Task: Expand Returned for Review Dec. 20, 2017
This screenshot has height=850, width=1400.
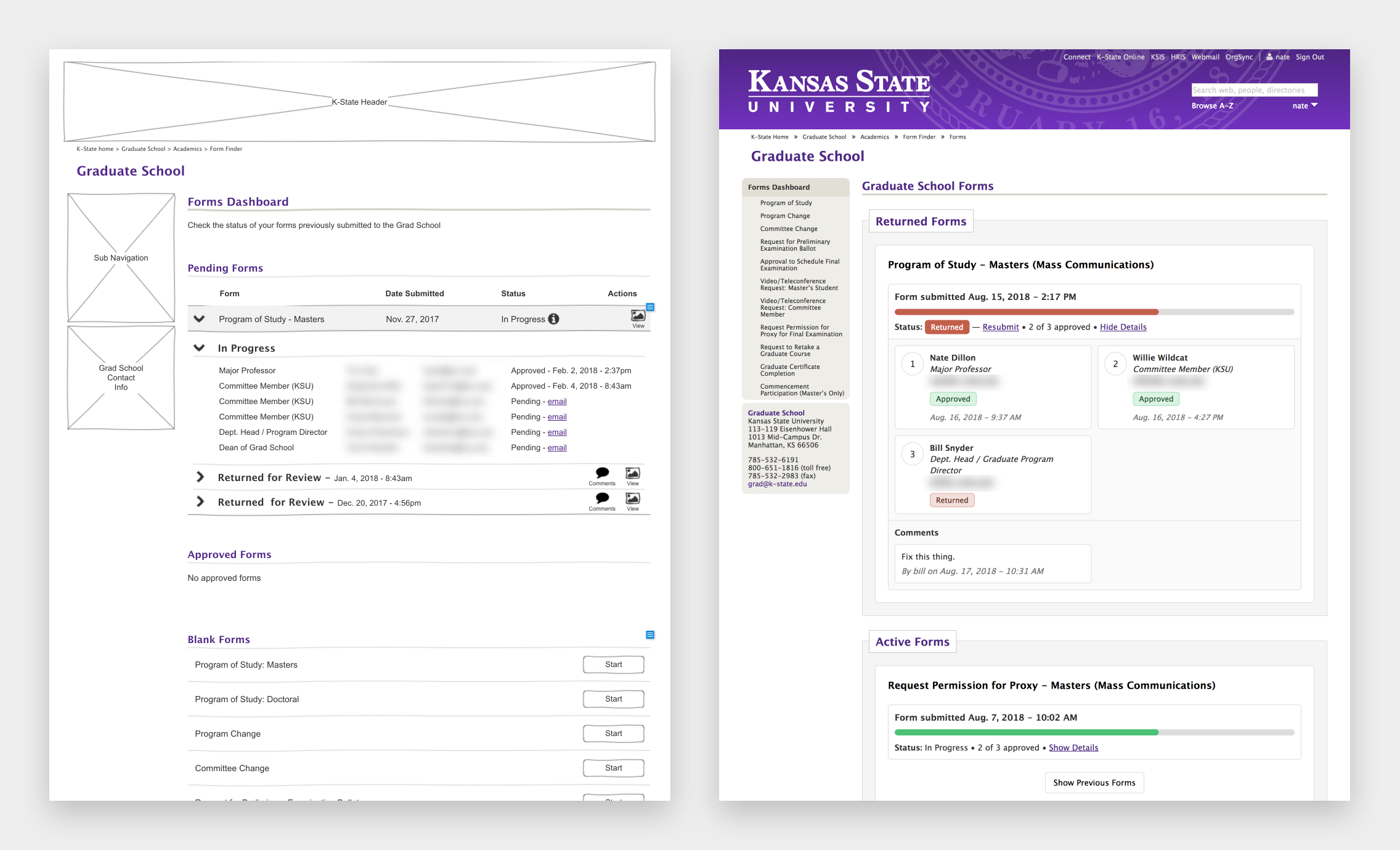Action: coord(200,502)
